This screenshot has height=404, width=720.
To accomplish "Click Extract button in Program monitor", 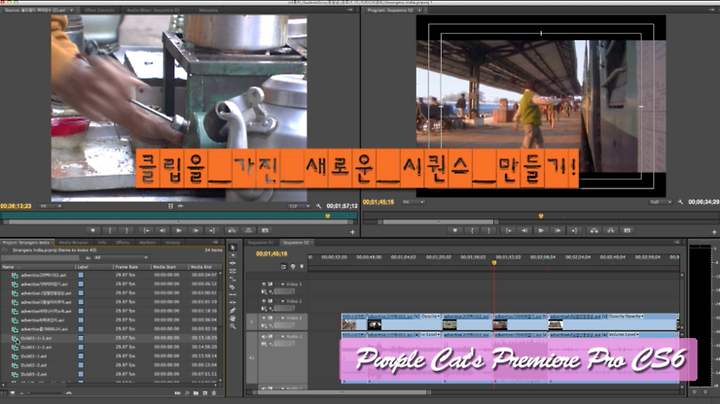I will 610,230.
